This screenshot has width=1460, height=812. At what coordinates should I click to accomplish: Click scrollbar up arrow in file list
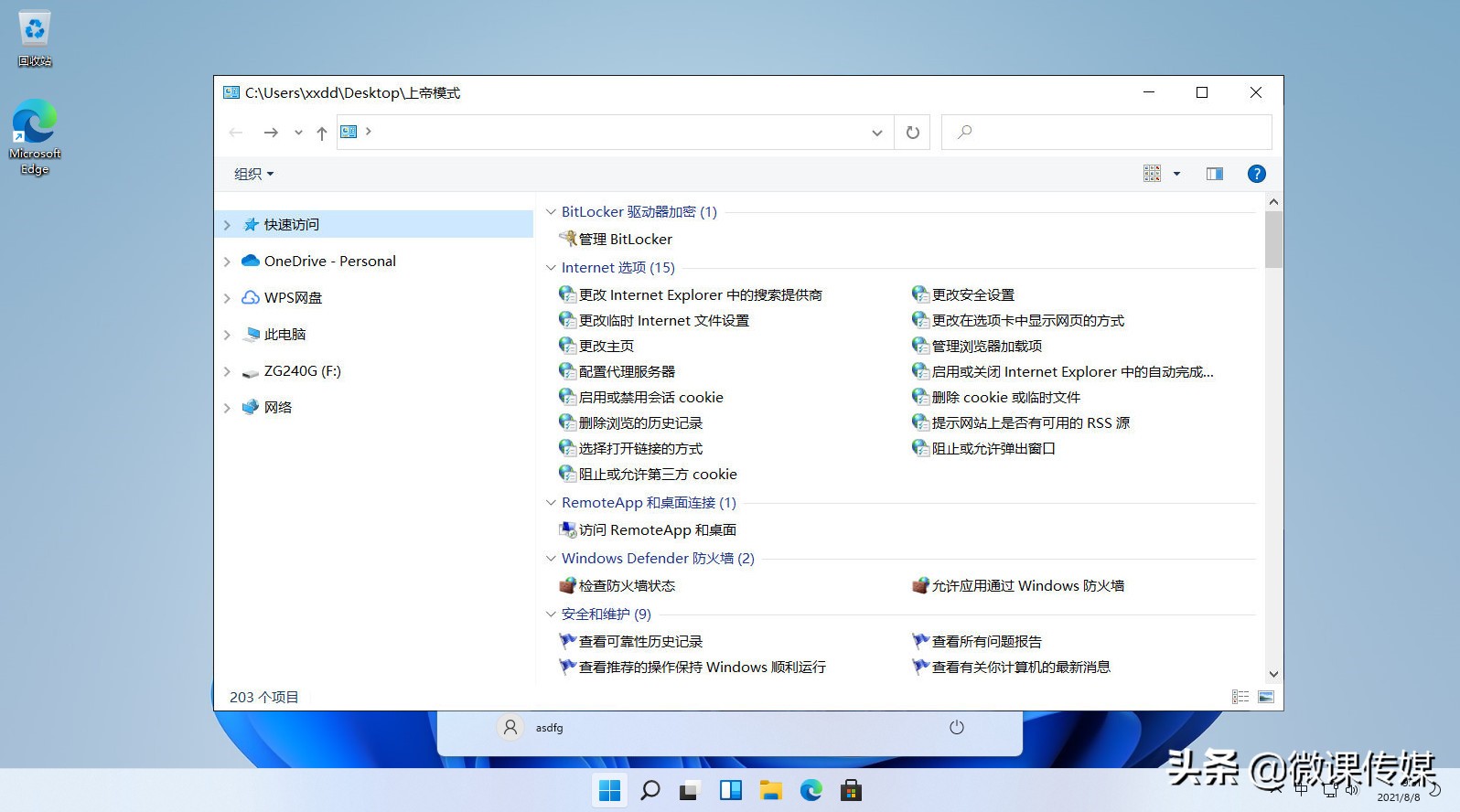1273,201
